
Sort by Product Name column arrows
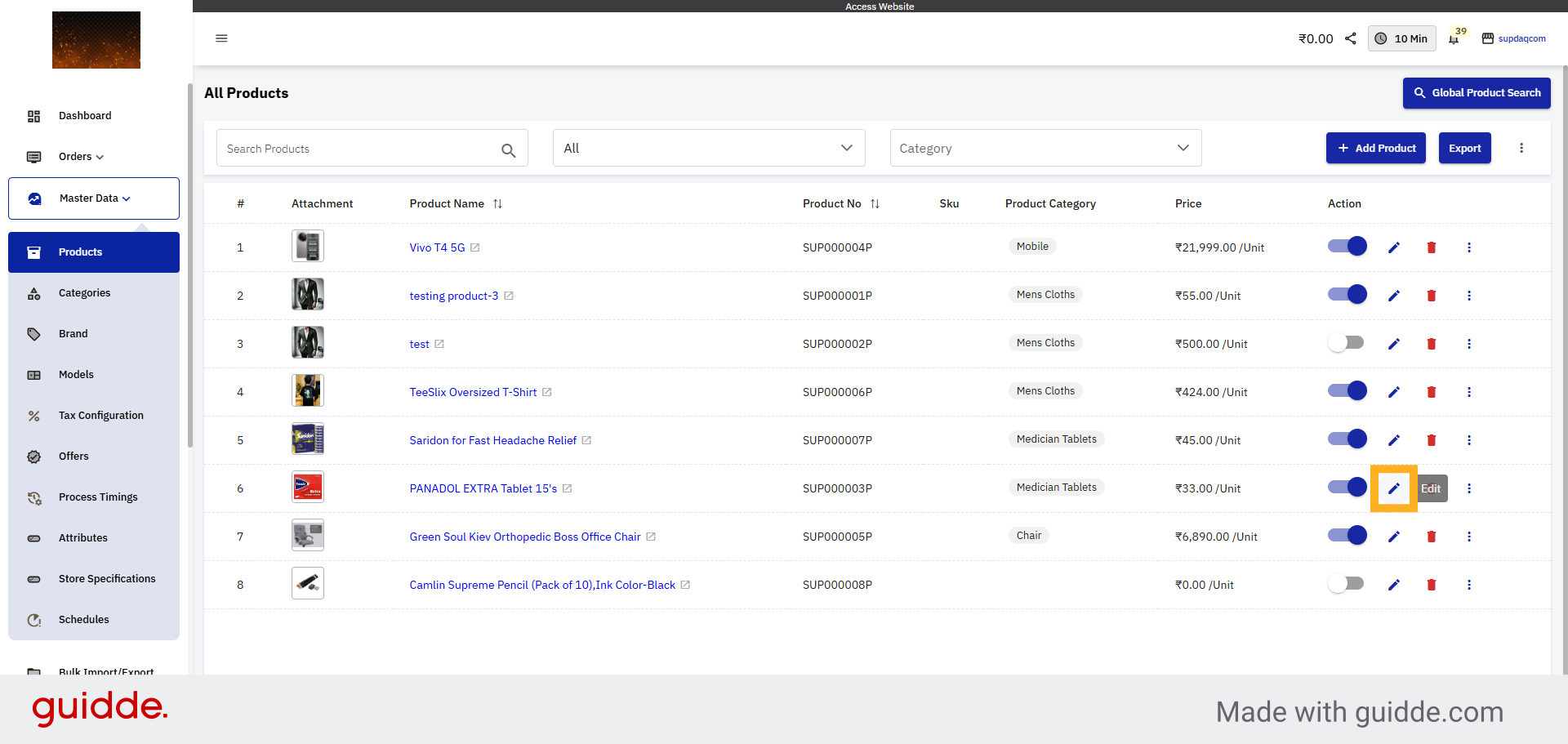pos(497,204)
